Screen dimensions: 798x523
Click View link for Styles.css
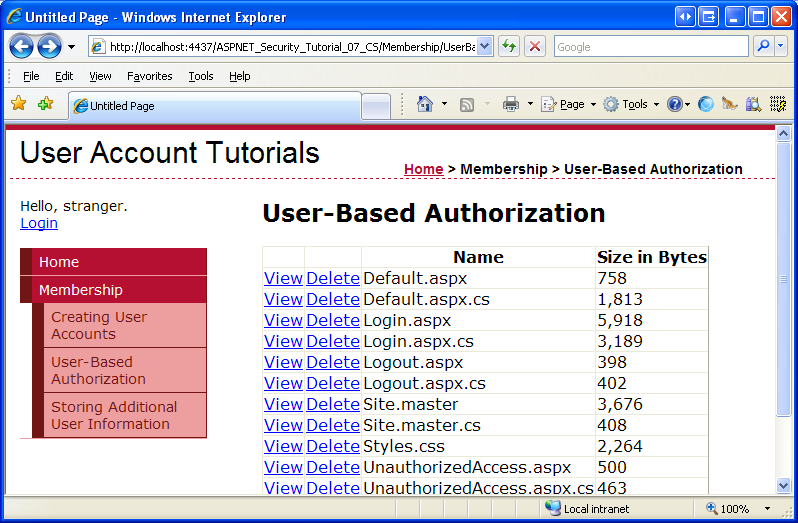[283, 446]
